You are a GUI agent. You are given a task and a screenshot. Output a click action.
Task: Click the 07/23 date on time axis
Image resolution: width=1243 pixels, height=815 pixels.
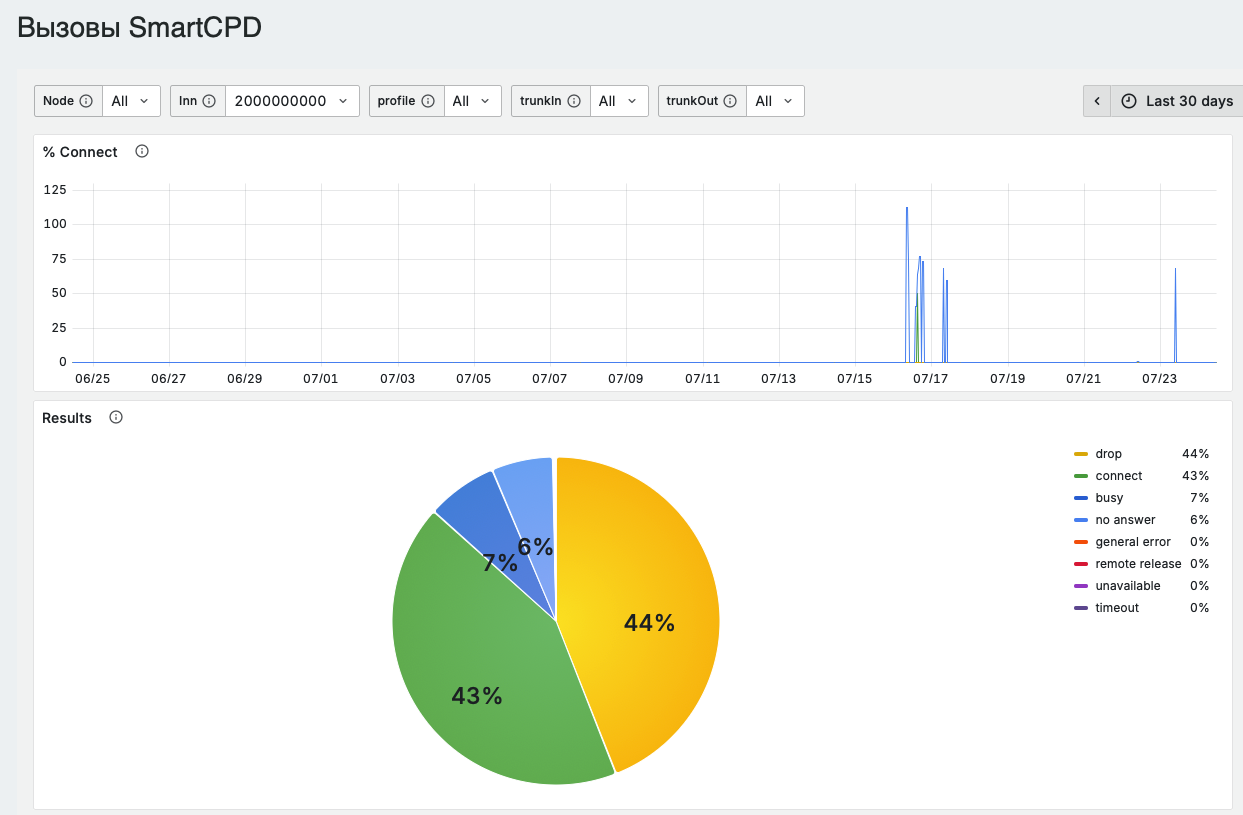(x=1160, y=379)
